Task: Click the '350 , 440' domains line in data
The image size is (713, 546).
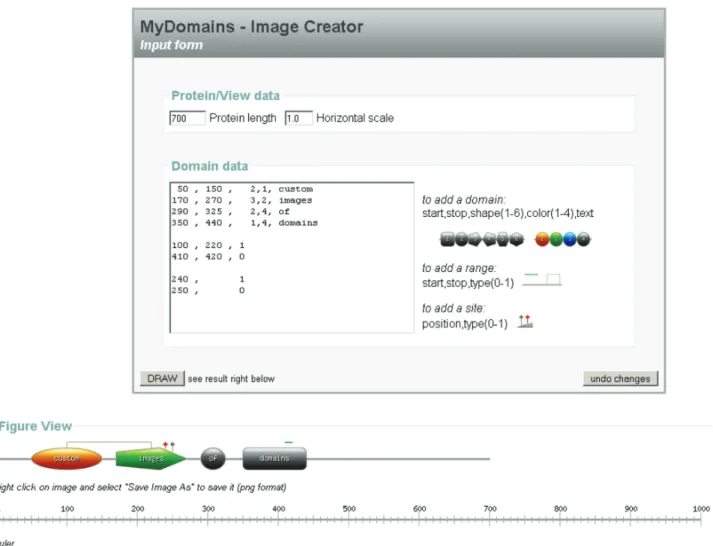Action: coord(245,223)
